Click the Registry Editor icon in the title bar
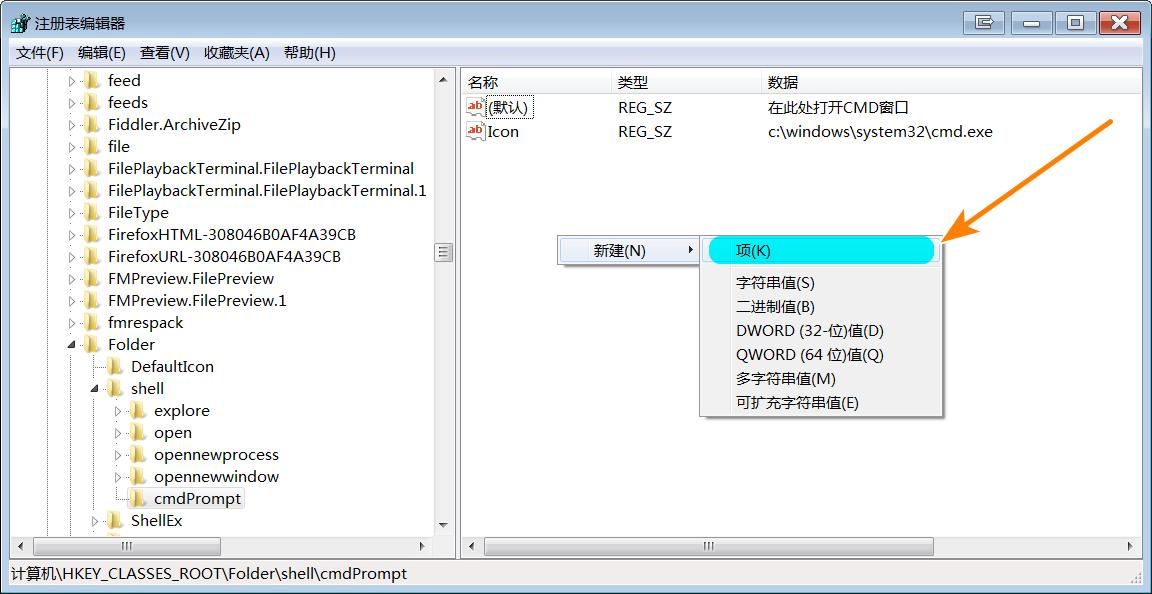1152x594 pixels. [x=17, y=21]
